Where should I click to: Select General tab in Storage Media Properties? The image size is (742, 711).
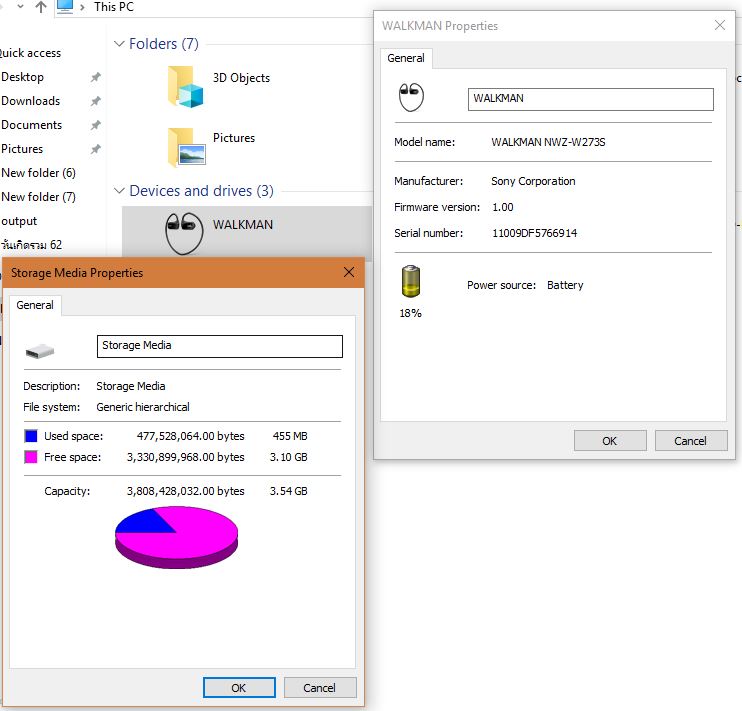click(x=35, y=305)
